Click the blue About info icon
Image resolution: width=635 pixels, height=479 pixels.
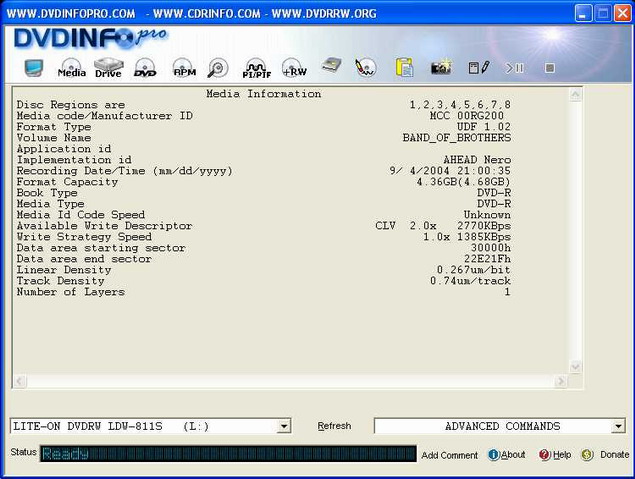tap(494, 455)
